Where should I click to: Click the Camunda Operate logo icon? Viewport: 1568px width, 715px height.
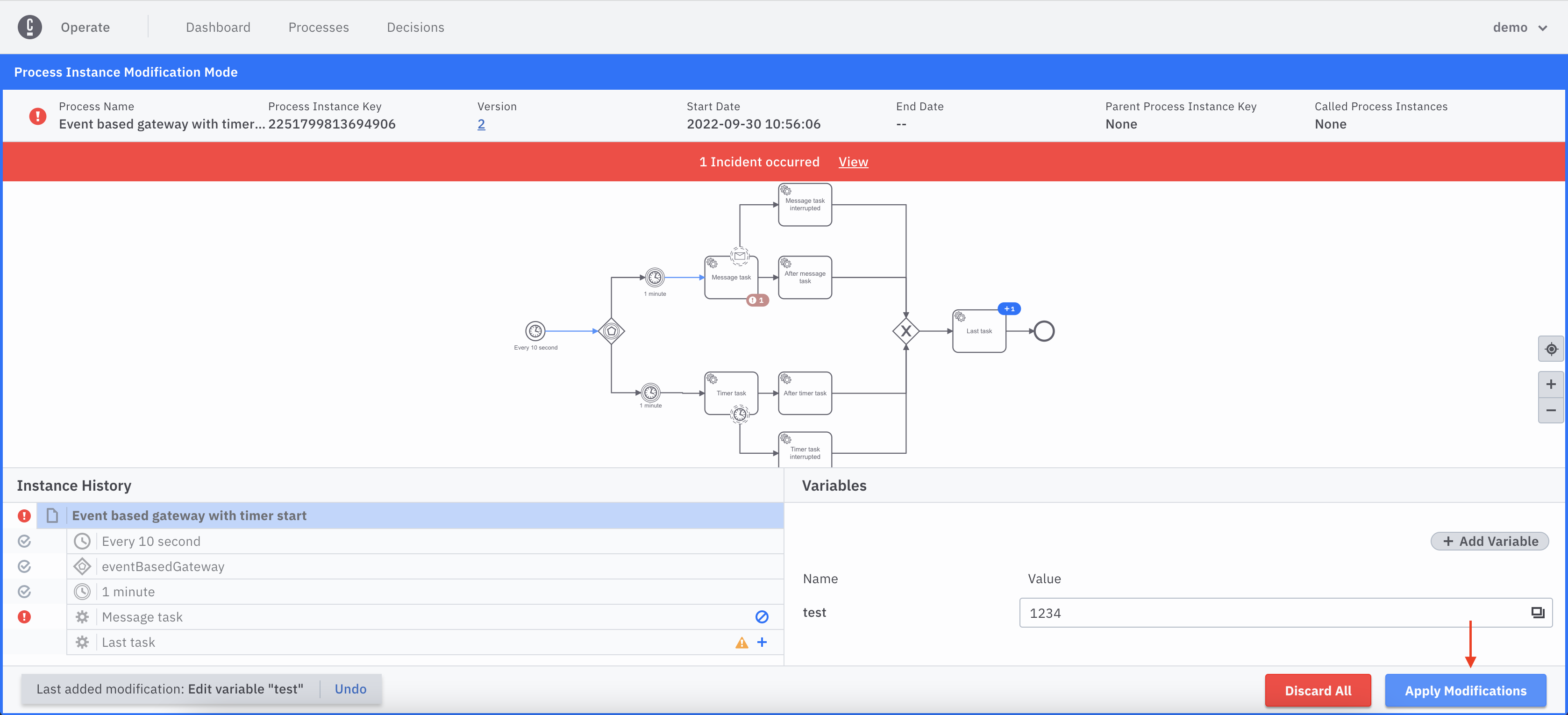click(29, 27)
